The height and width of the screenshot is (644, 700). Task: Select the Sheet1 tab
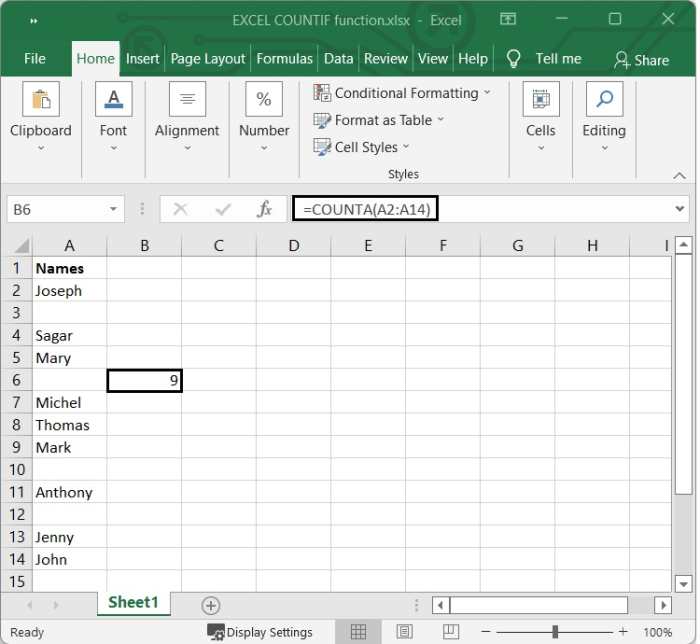[133, 603]
